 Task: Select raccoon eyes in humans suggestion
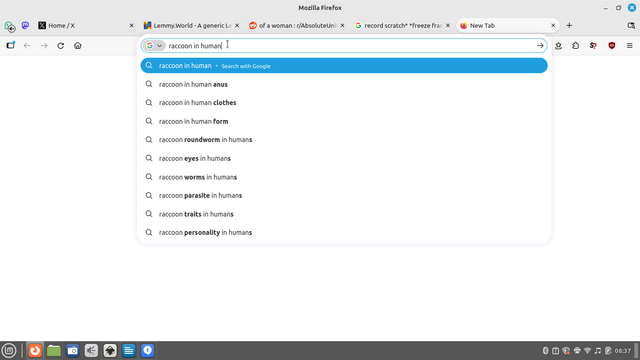pyautogui.click(x=344, y=158)
